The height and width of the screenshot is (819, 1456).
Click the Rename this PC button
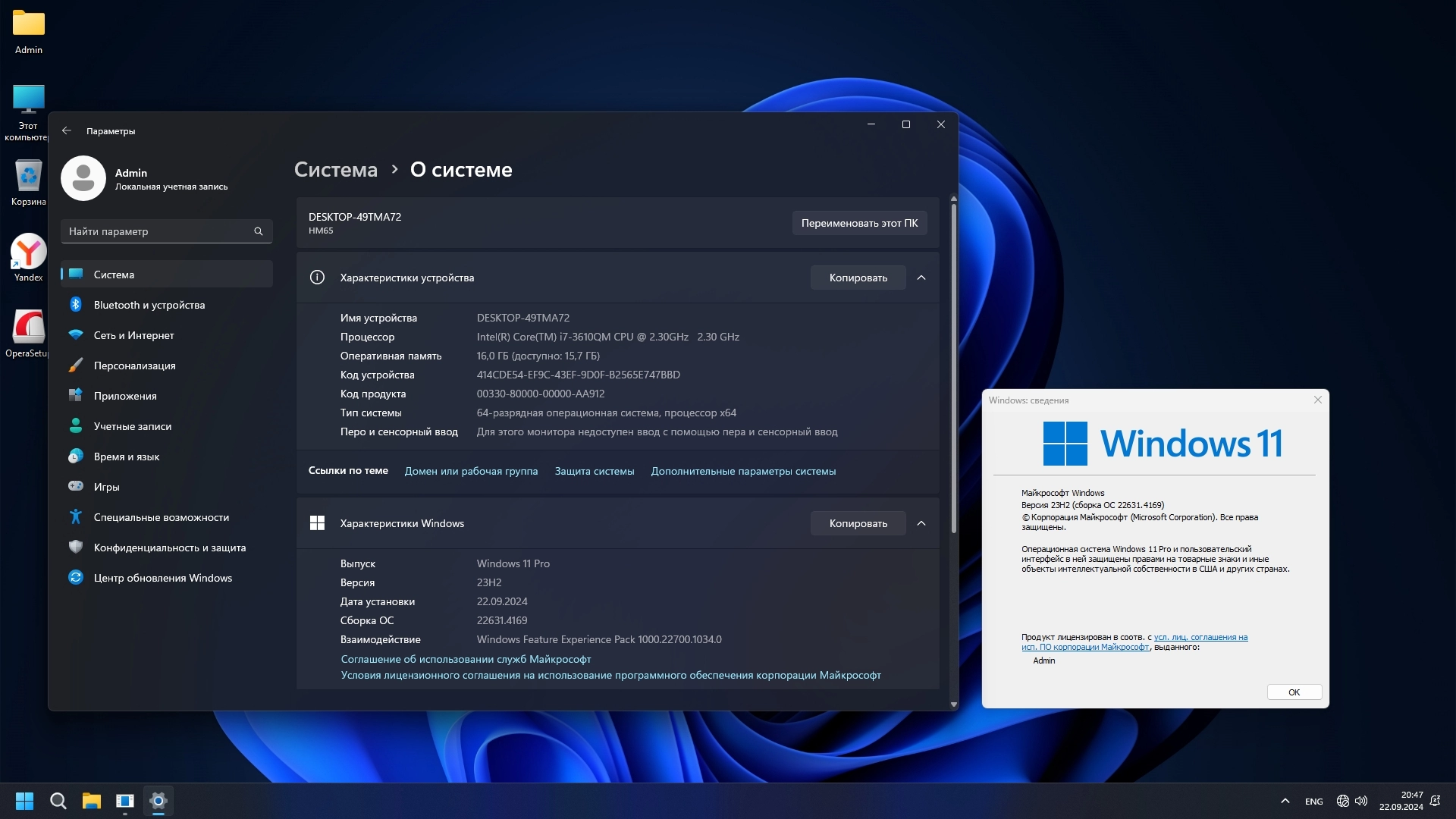tap(859, 223)
